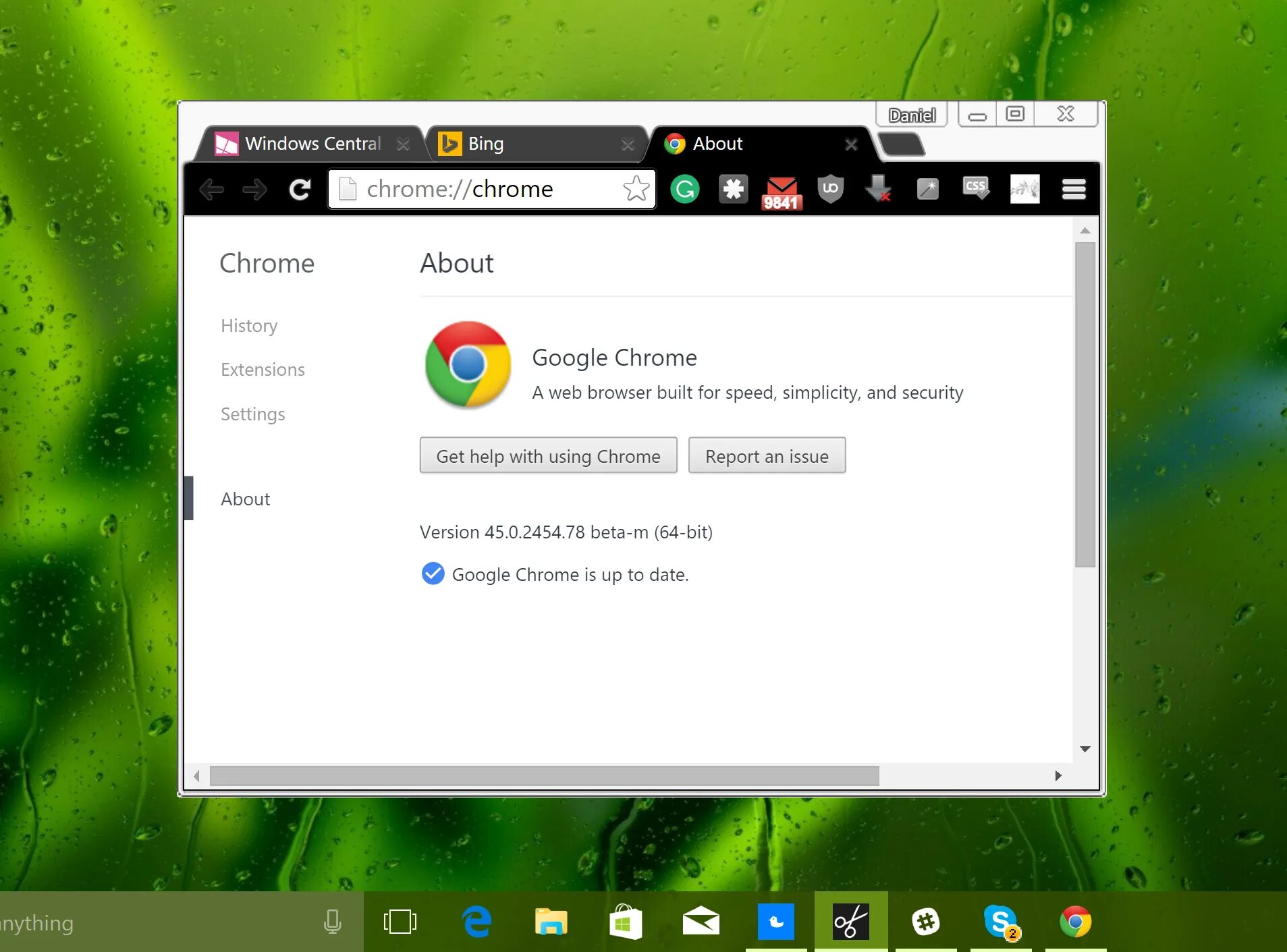The width and height of the screenshot is (1287, 952).
Task: Open the Grammarly extension icon
Action: point(685,189)
